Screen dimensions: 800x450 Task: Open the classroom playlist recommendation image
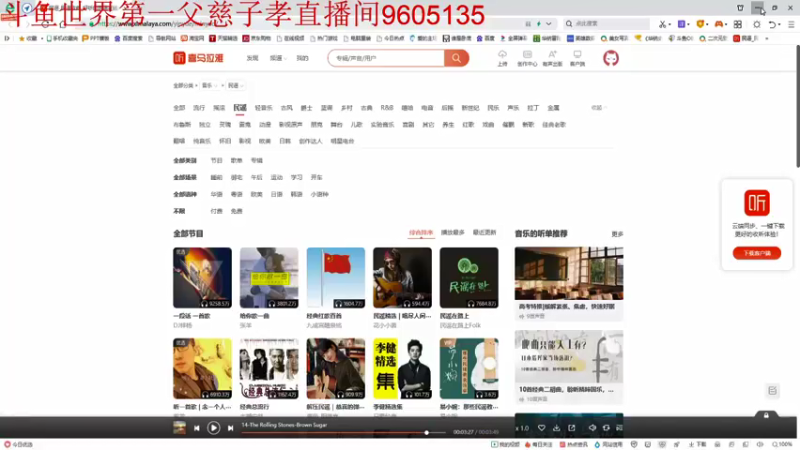point(569,273)
